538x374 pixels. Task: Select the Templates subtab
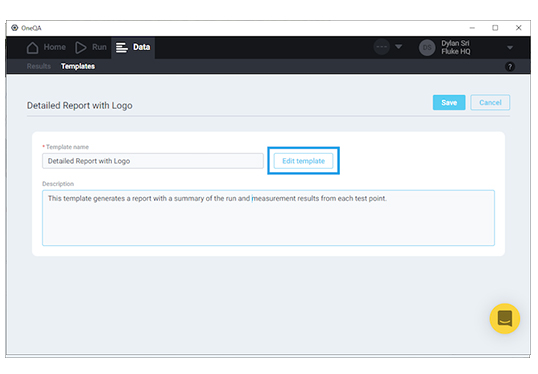[x=78, y=66]
